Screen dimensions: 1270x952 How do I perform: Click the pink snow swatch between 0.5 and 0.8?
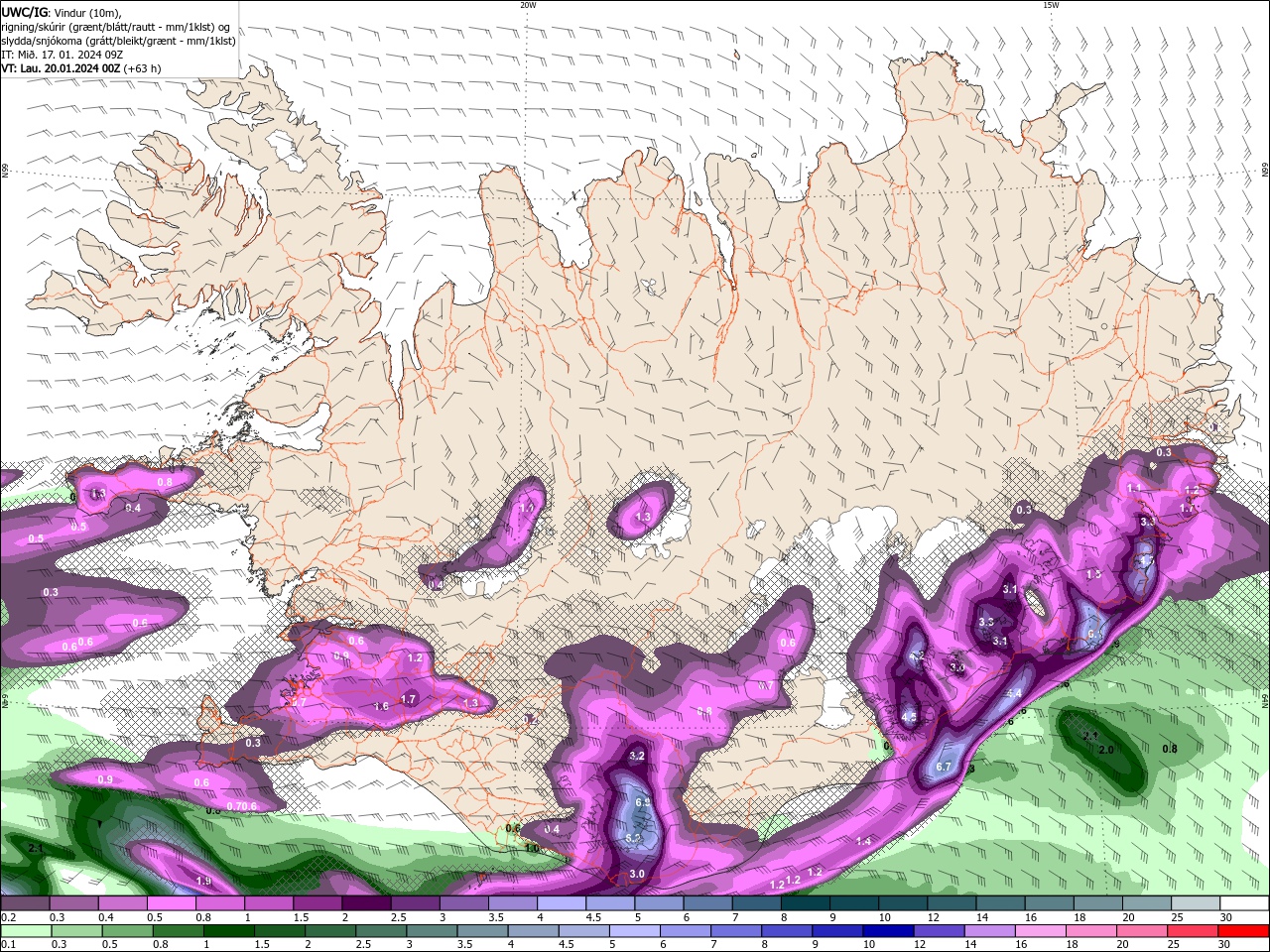tap(171, 903)
